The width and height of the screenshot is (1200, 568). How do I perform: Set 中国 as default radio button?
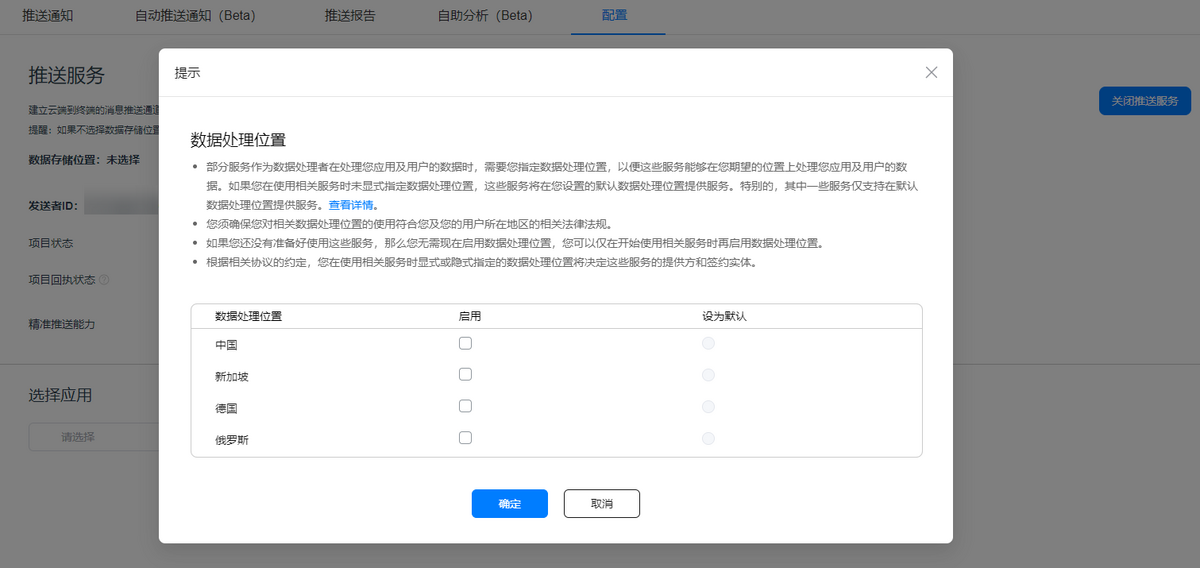pos(708,343)
